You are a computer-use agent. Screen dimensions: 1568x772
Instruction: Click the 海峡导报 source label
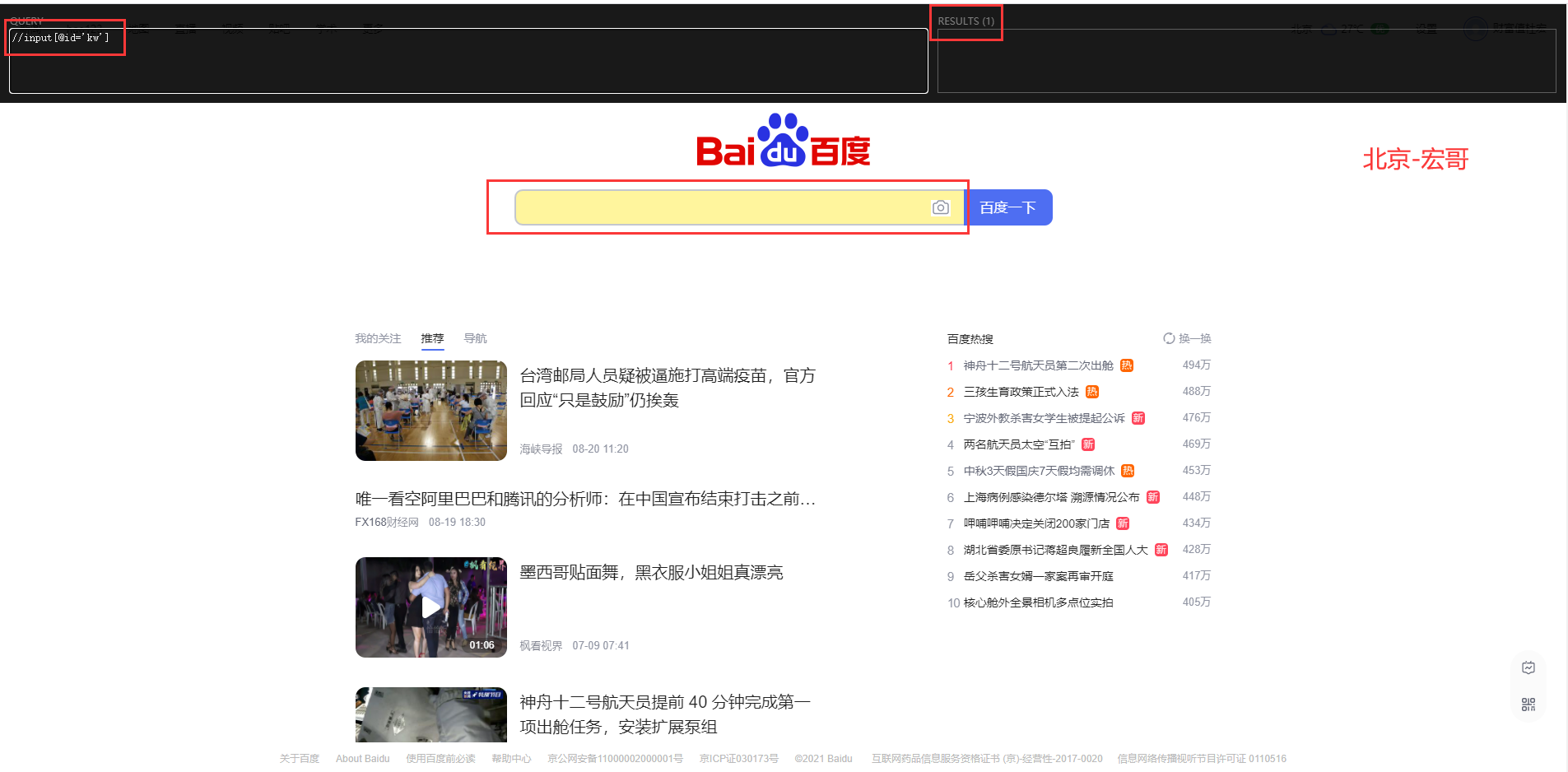click(x=541, y=449)
